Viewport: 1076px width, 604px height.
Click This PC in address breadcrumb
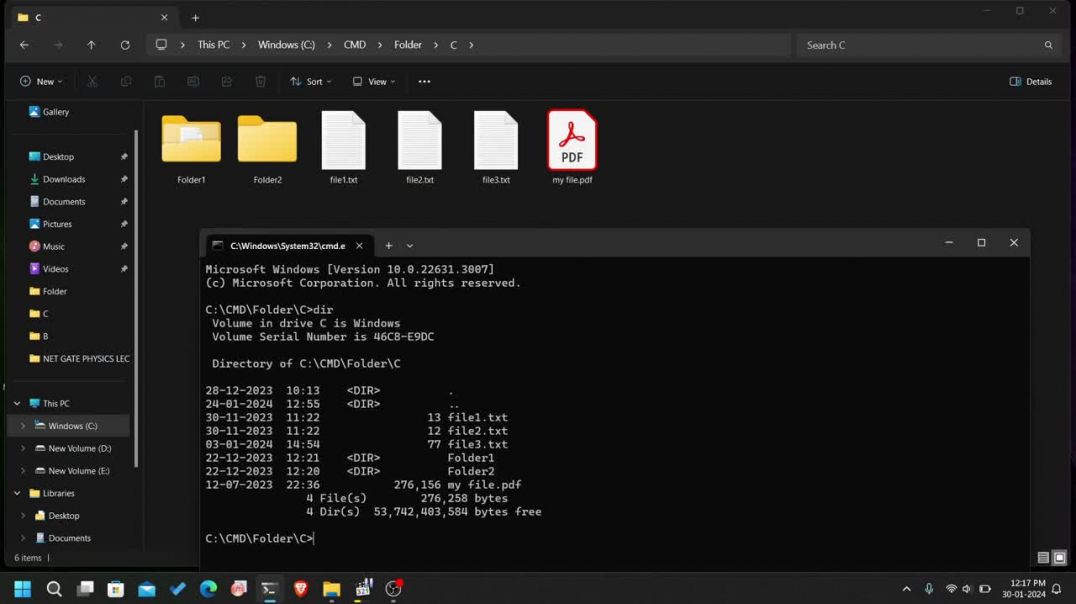point(213,45)
